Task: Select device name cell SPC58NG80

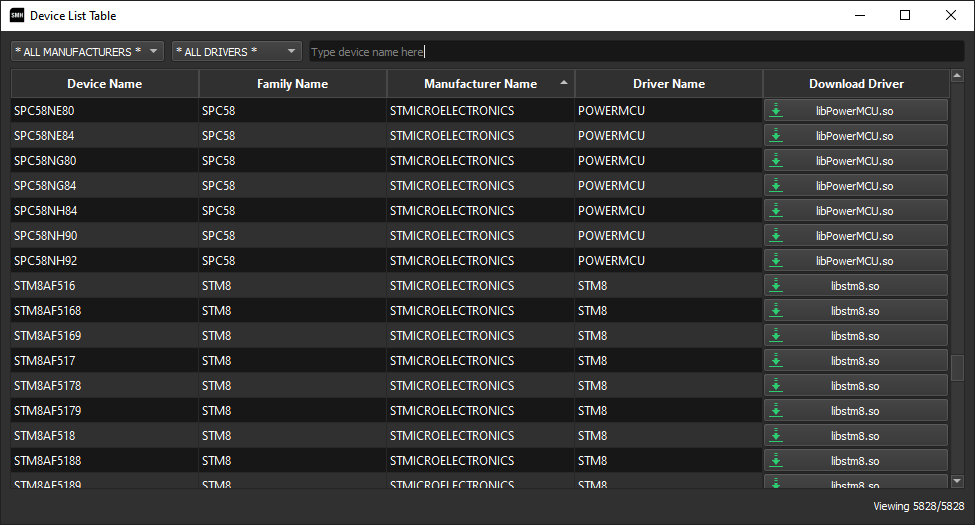Action: point(104,160)
